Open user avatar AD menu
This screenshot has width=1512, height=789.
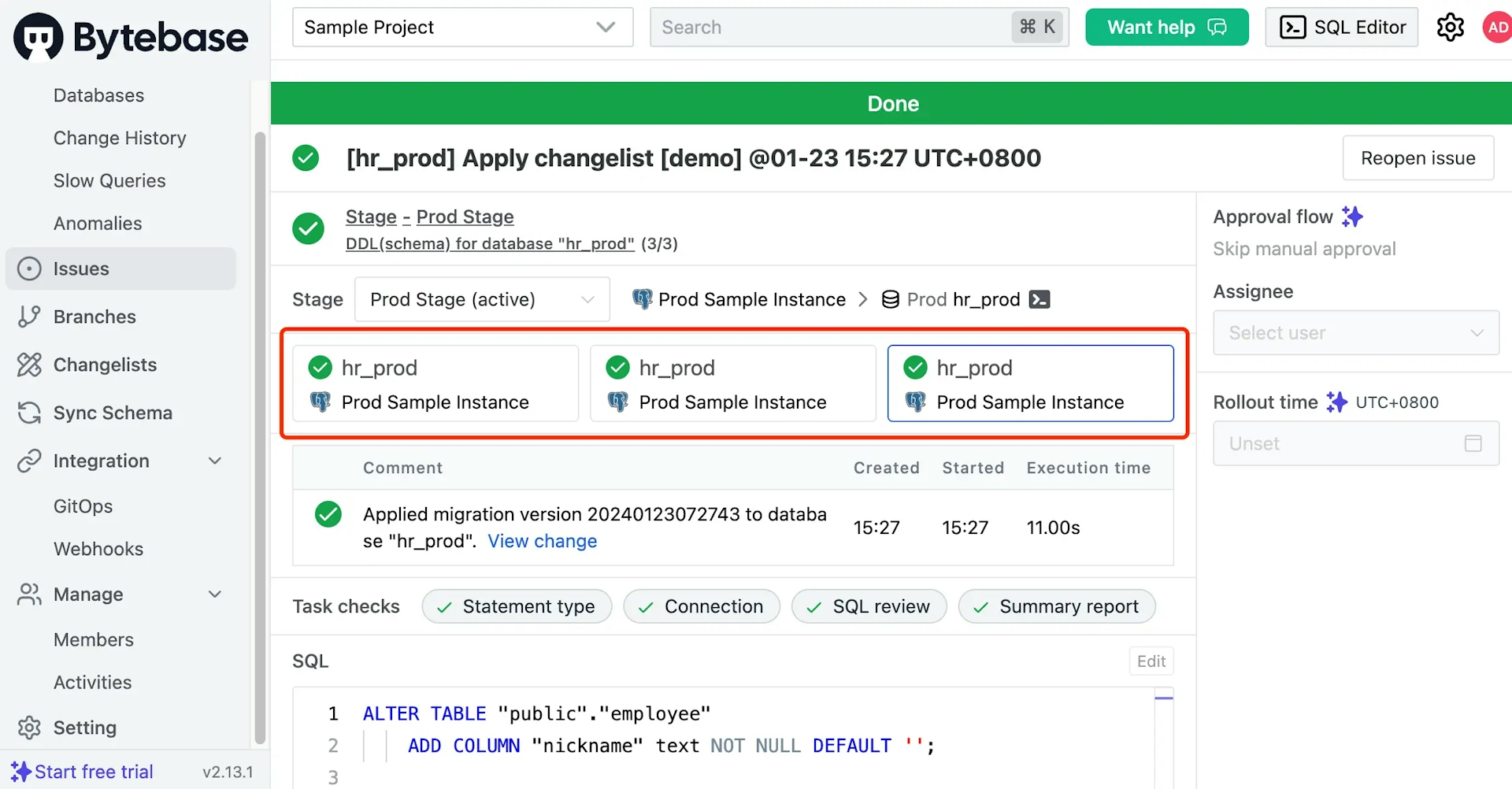point(1496,28)
